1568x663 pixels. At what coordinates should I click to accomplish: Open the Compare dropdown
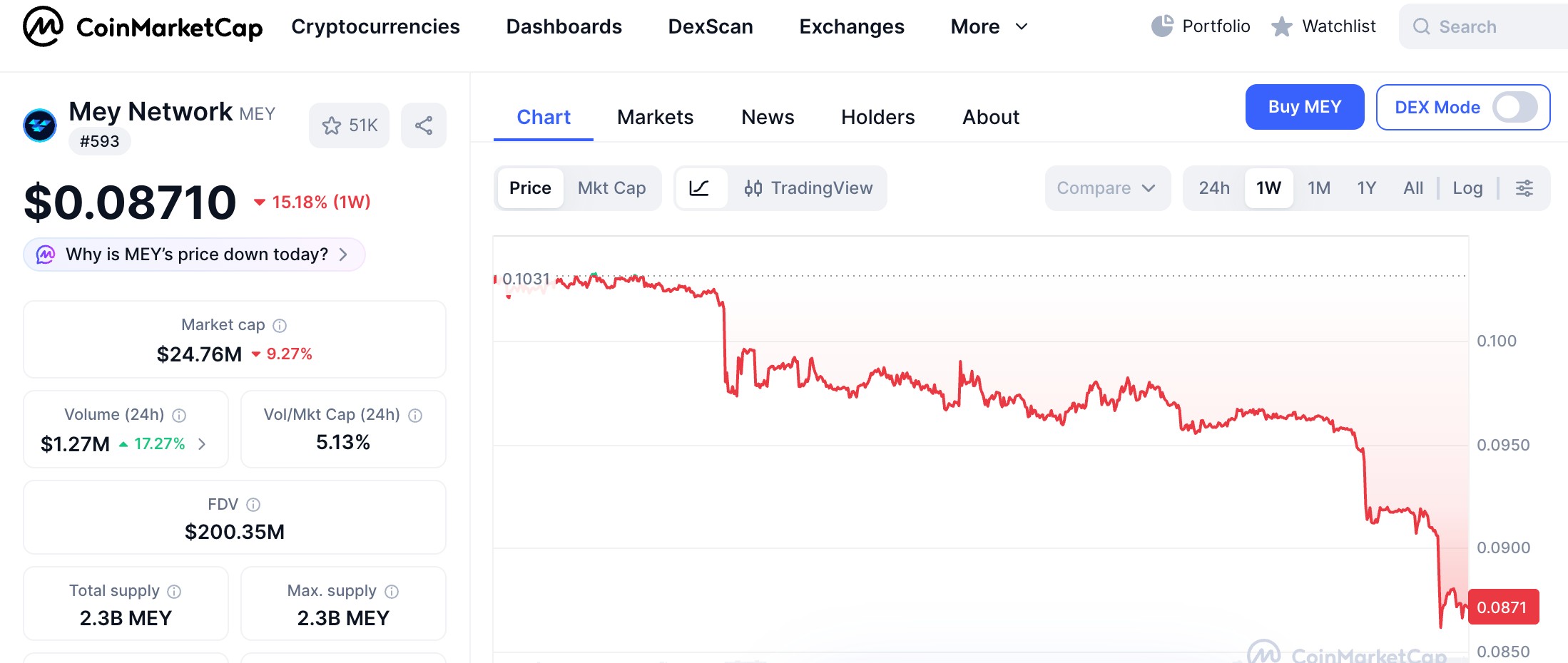click(1106, 188)
